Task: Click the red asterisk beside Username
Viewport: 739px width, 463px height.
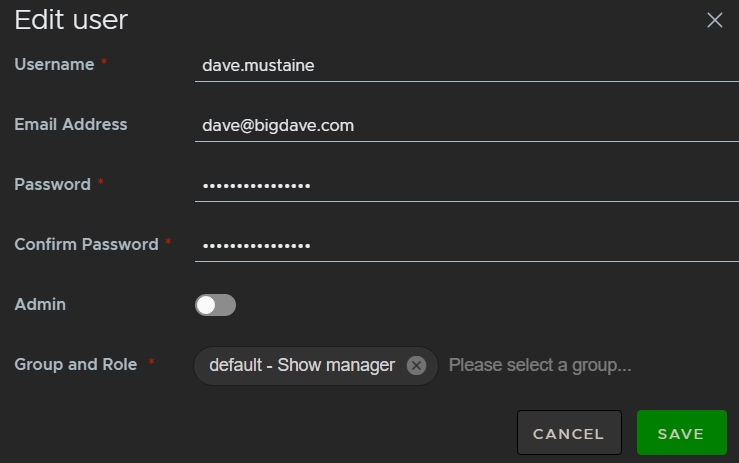Action: click(104, 64)
